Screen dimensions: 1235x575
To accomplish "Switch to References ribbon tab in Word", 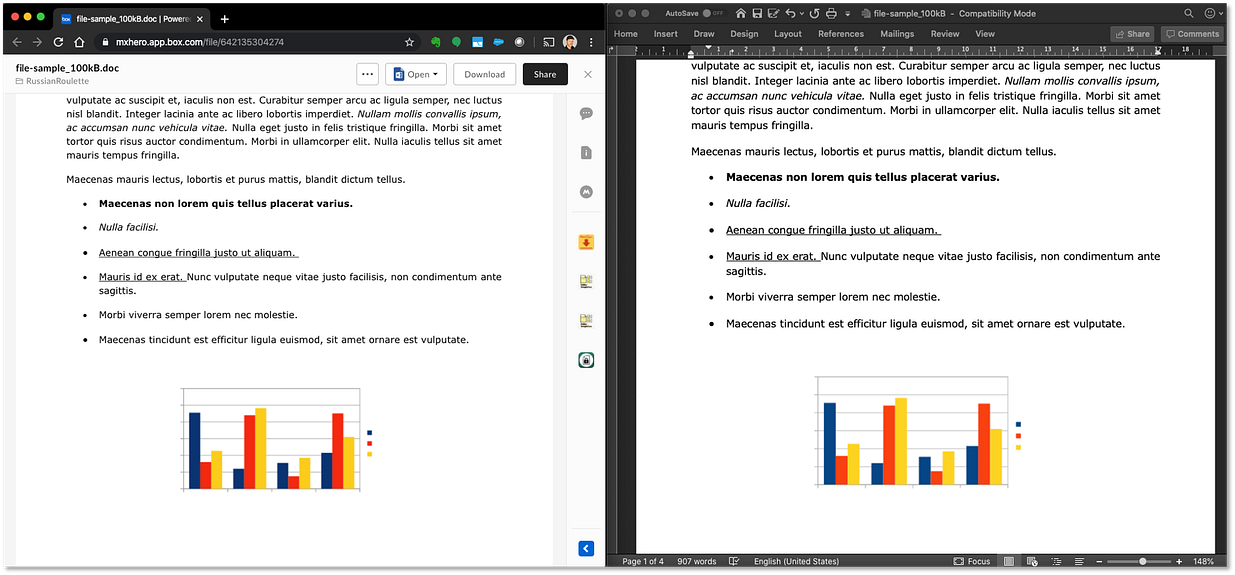I will (841, 34).
